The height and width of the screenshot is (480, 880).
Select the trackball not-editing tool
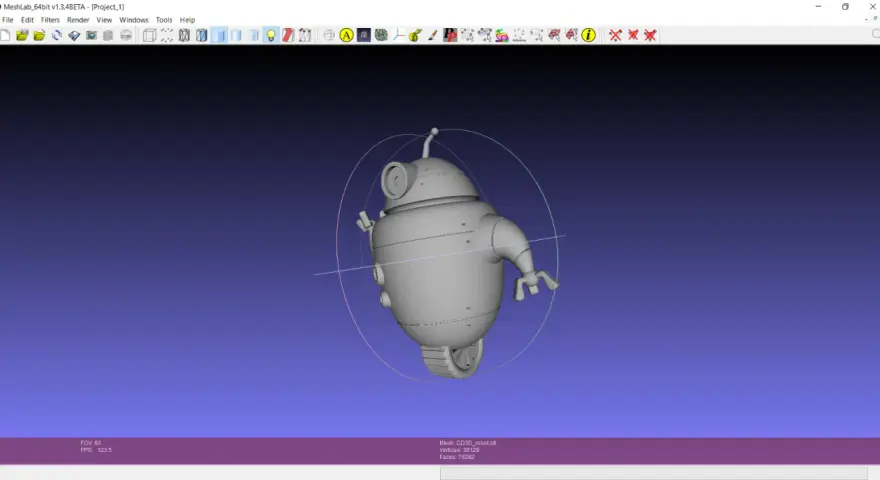[x=329, y=35]
